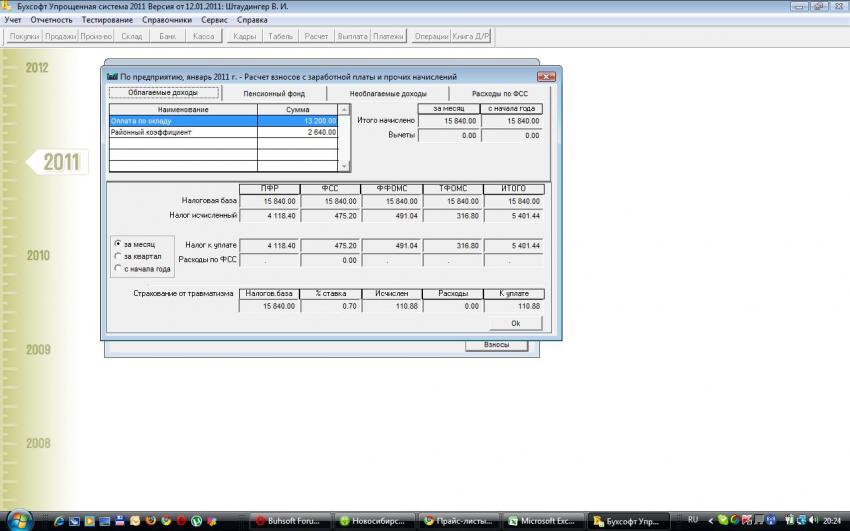Click the Windows Start orb

pyautogui.click(x=17, y=520)
